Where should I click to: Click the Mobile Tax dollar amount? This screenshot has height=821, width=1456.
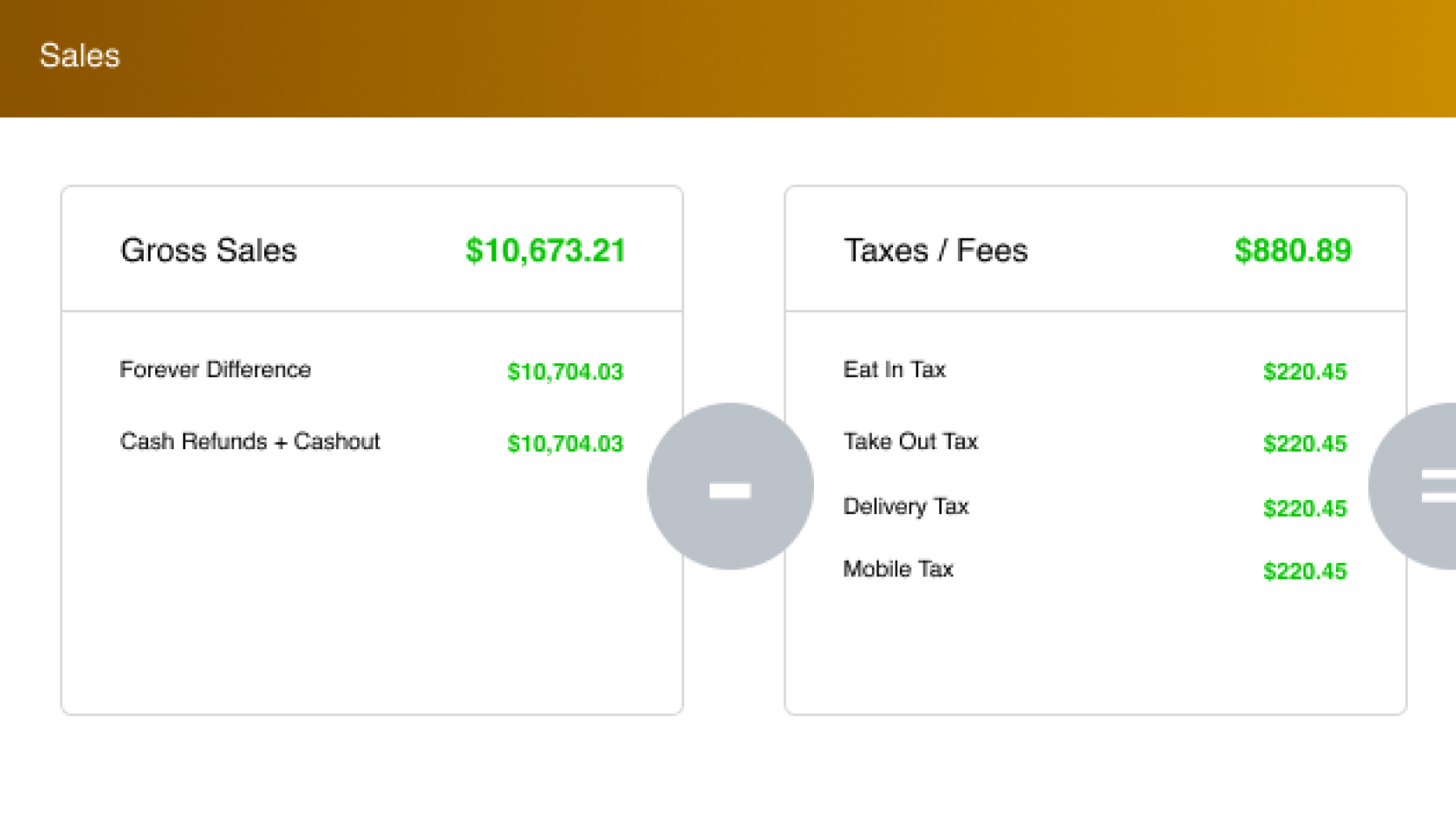pos(1305,571)
